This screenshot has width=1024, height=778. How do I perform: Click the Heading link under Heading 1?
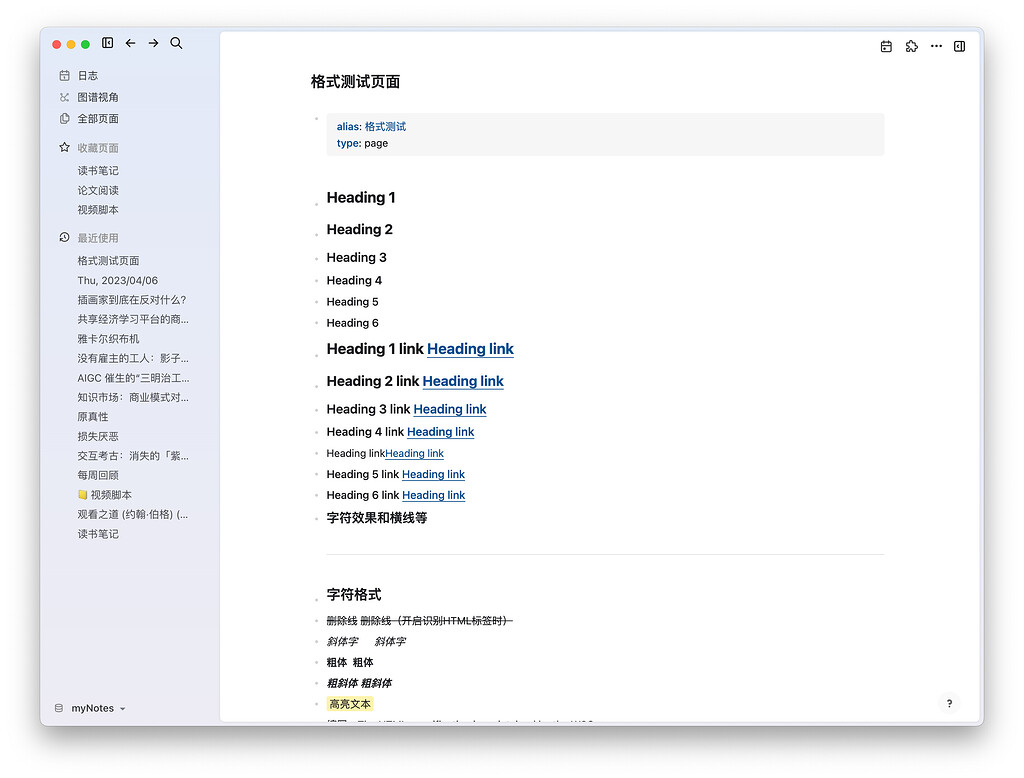(470, 349)
